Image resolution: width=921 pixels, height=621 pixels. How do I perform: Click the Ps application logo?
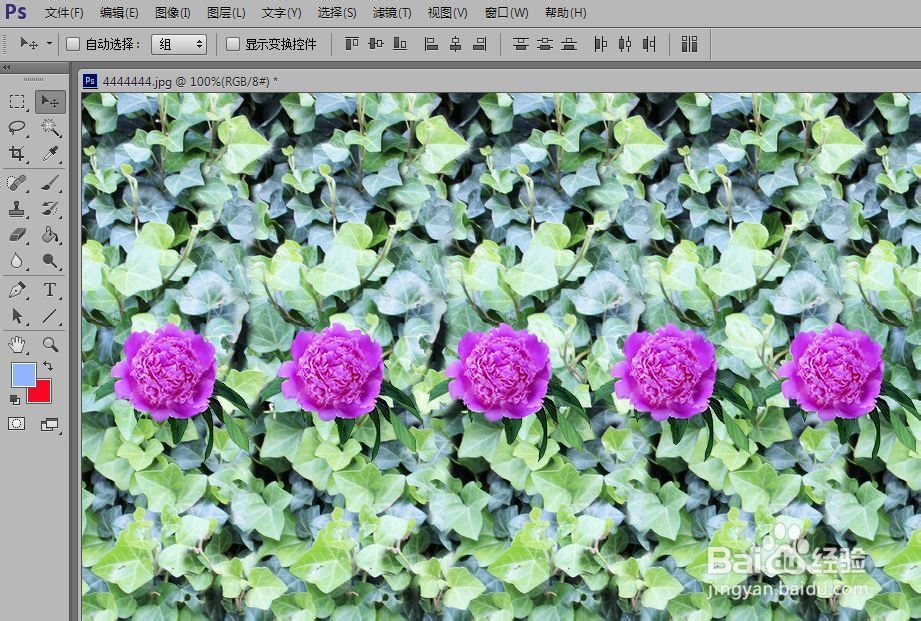(x=16, y=12)
